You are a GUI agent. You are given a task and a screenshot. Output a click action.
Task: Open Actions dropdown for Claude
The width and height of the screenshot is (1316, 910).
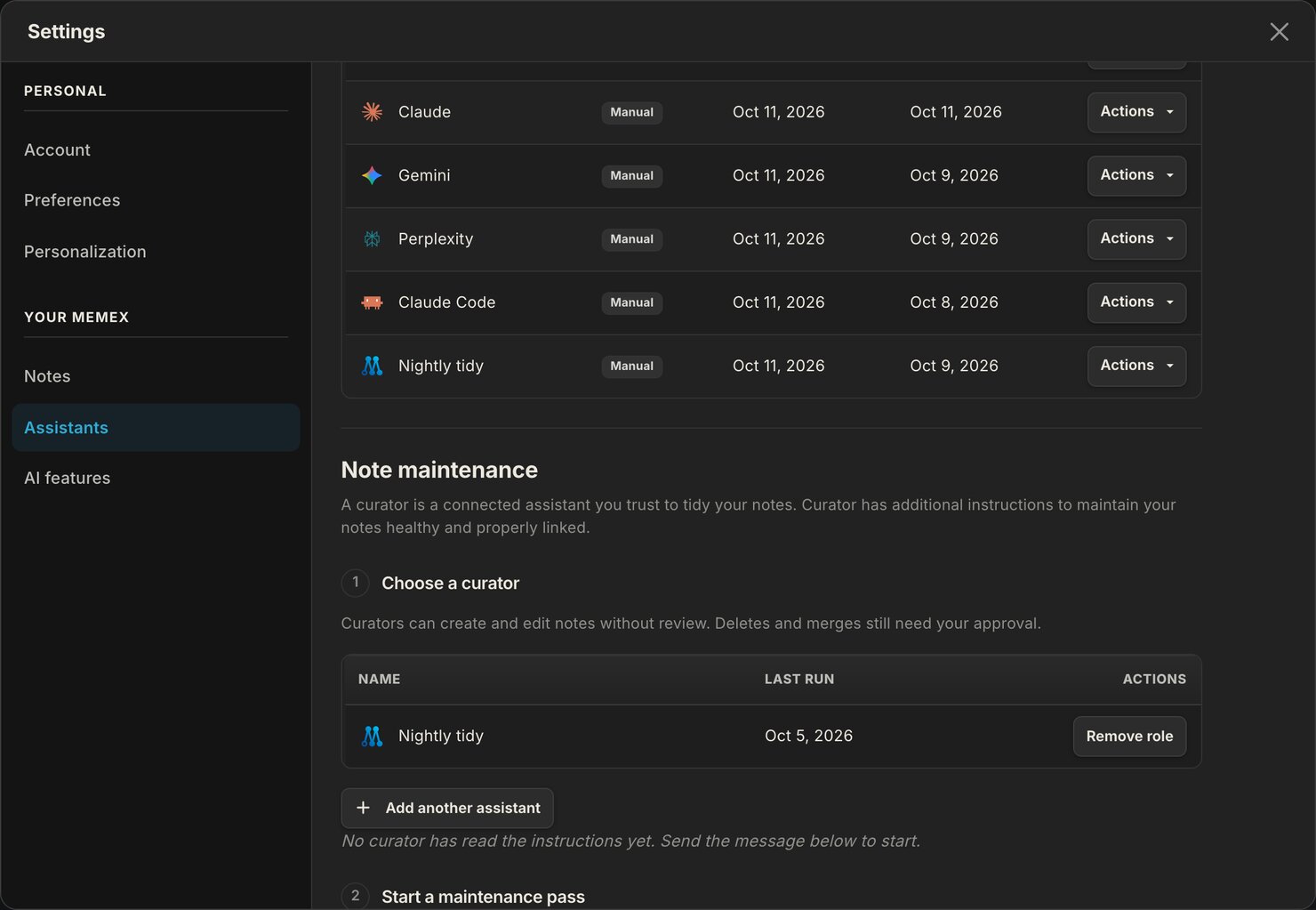click(x=1136, y=112)
